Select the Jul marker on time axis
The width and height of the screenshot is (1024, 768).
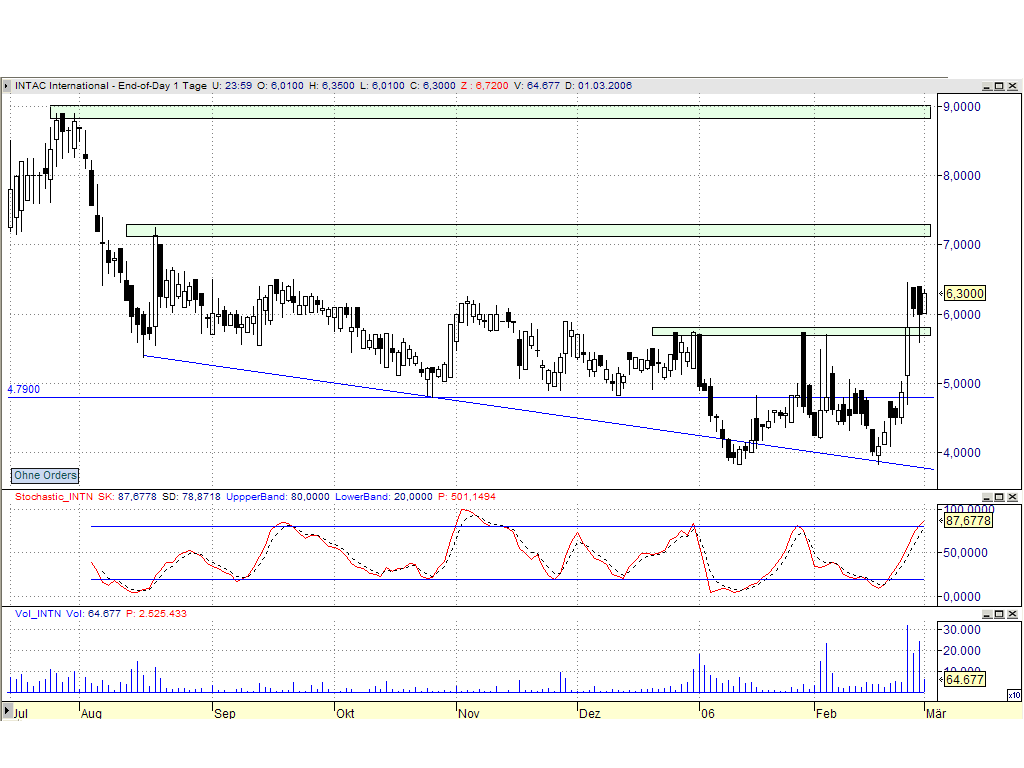click(x=20, y=713)
